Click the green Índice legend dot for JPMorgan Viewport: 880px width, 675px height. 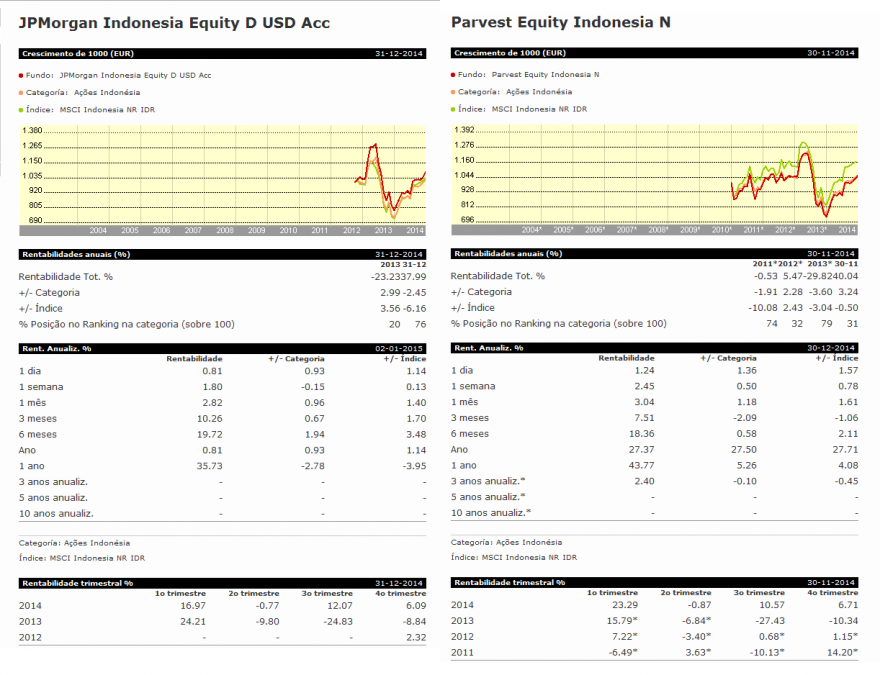[x=21, y=110]
